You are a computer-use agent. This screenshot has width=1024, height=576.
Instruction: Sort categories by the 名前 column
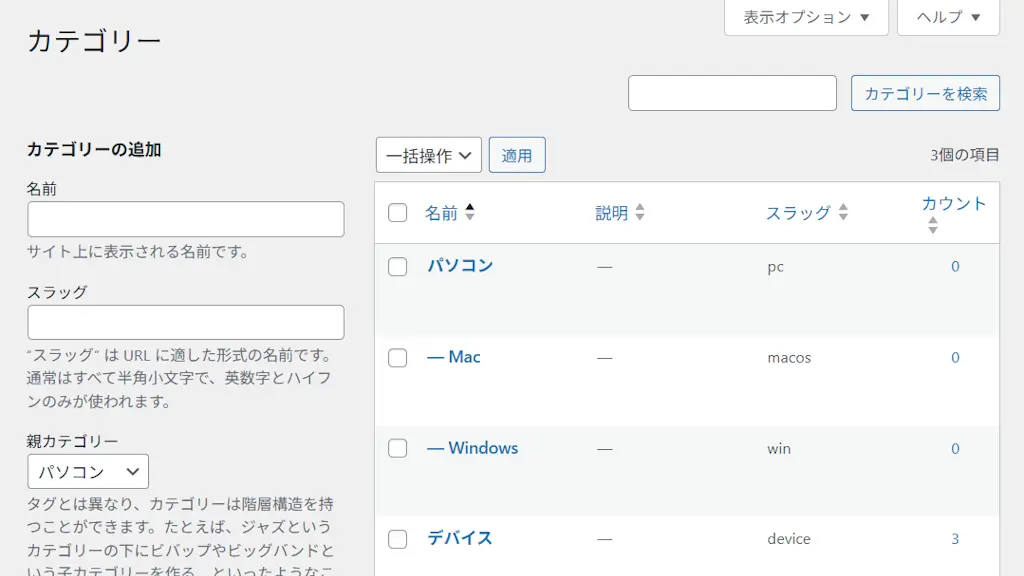pyautogui.click(x=443, y=212)
